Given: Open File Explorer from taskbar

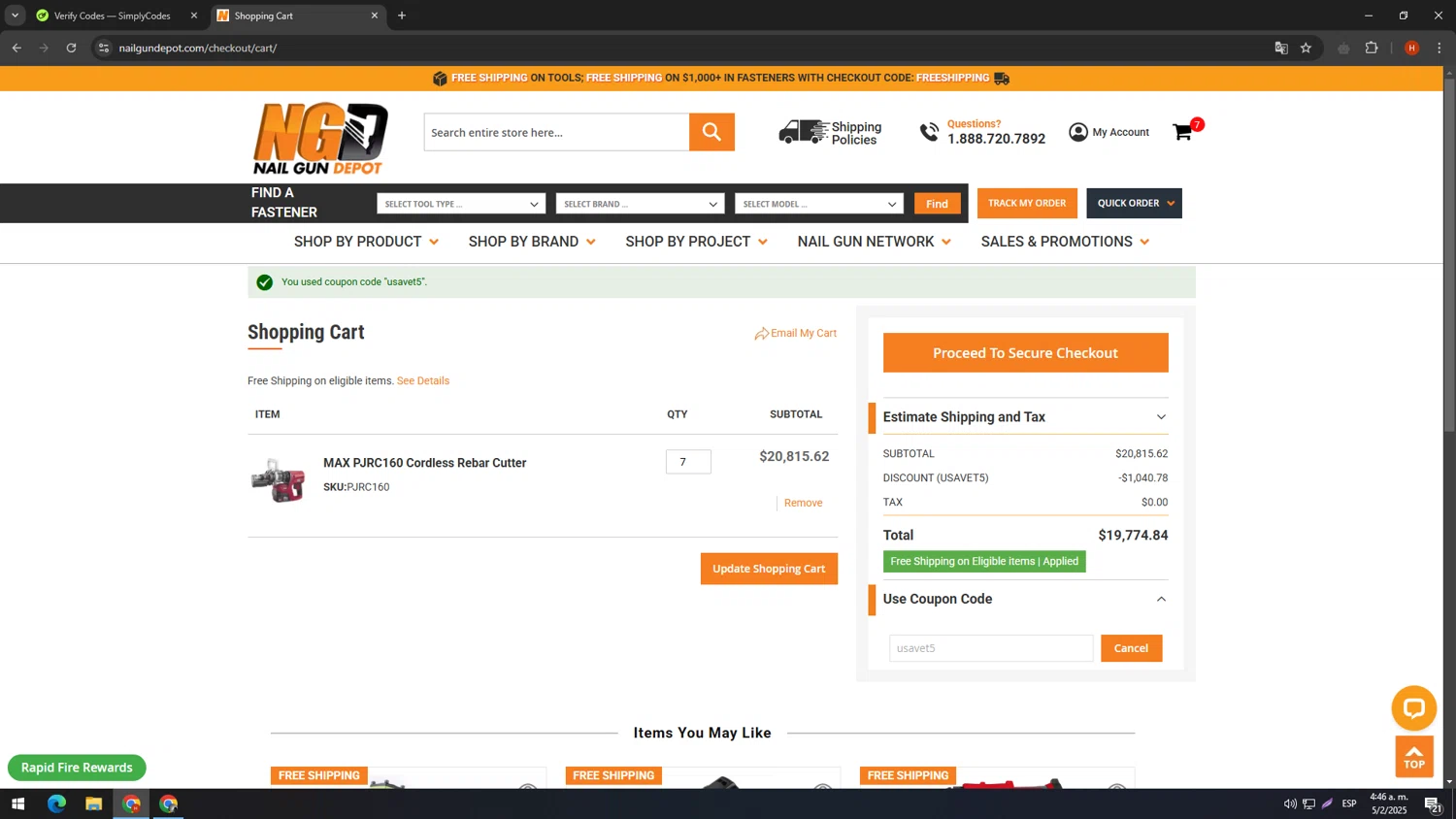Looking at the screenshot, I should tap(93, 803).
